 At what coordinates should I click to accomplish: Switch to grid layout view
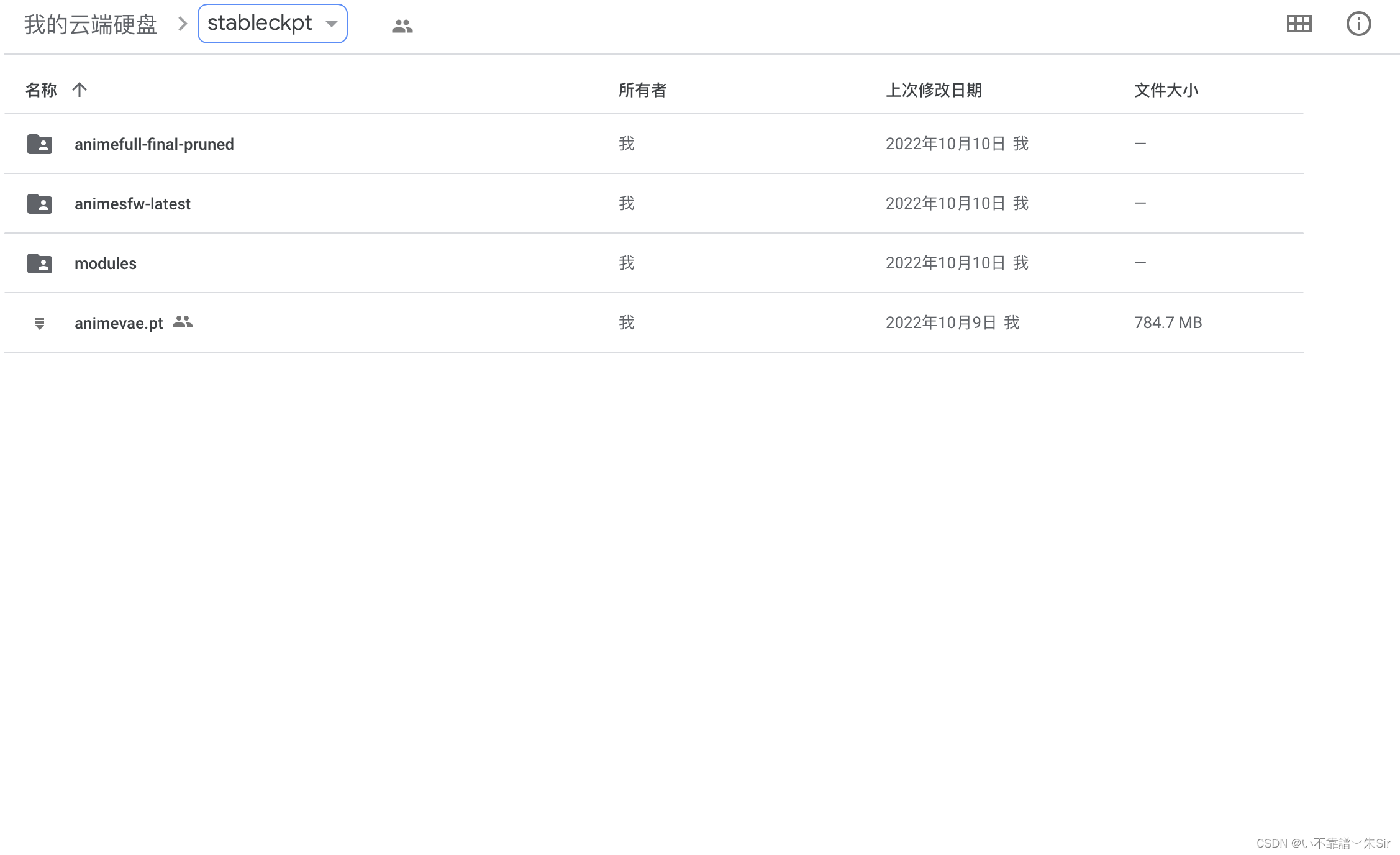pyautogui.click(x=1299, y=24)
